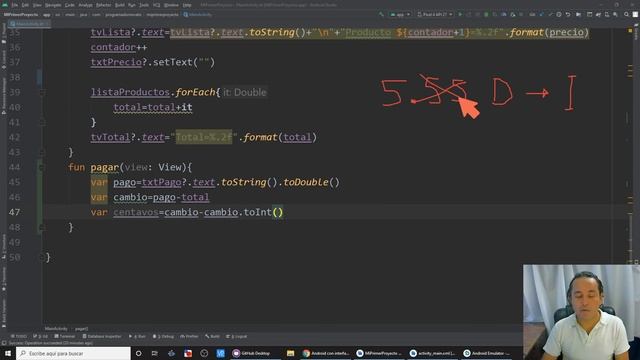Click the app breadcrumb in navigation bar

coord(47,15)
